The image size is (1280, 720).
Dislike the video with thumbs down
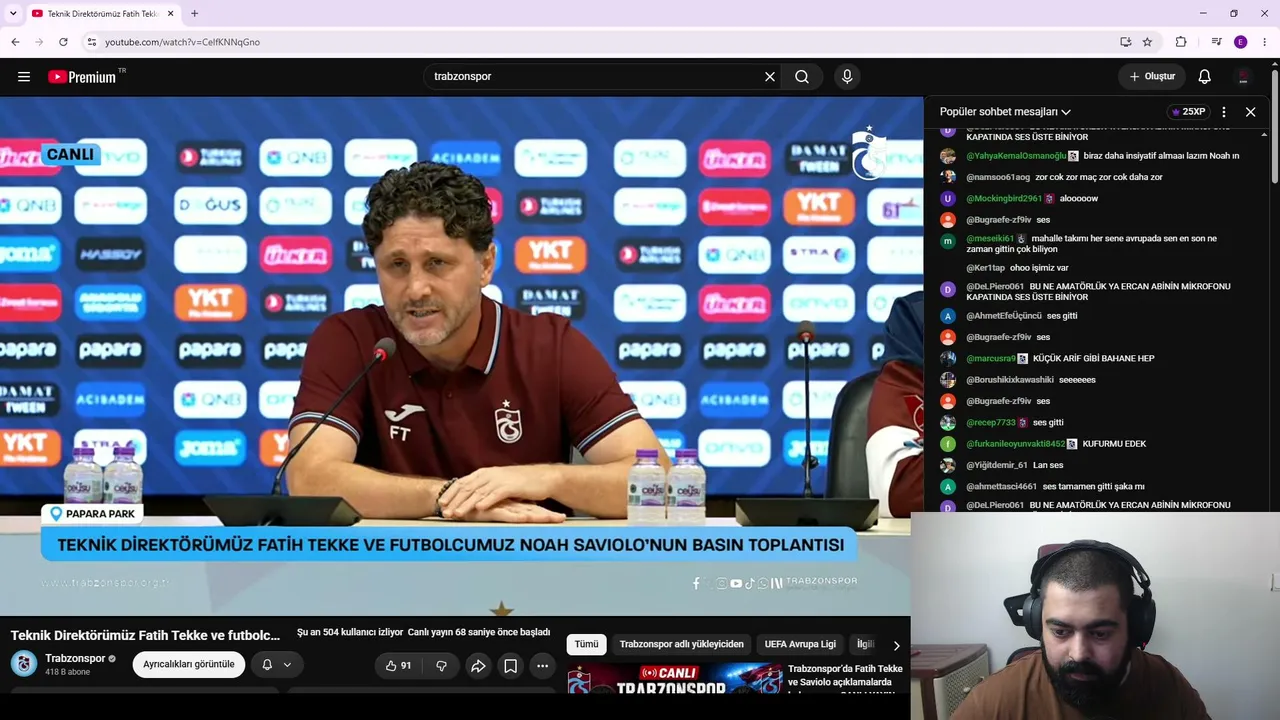(441, 665)
